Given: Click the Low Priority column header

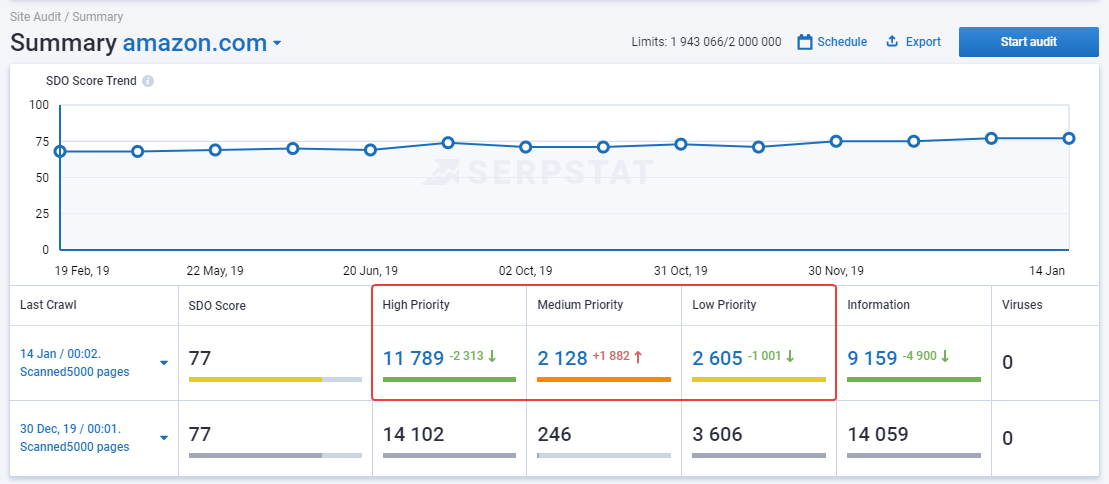Looking at the screenshot, I should pos(724,305).
